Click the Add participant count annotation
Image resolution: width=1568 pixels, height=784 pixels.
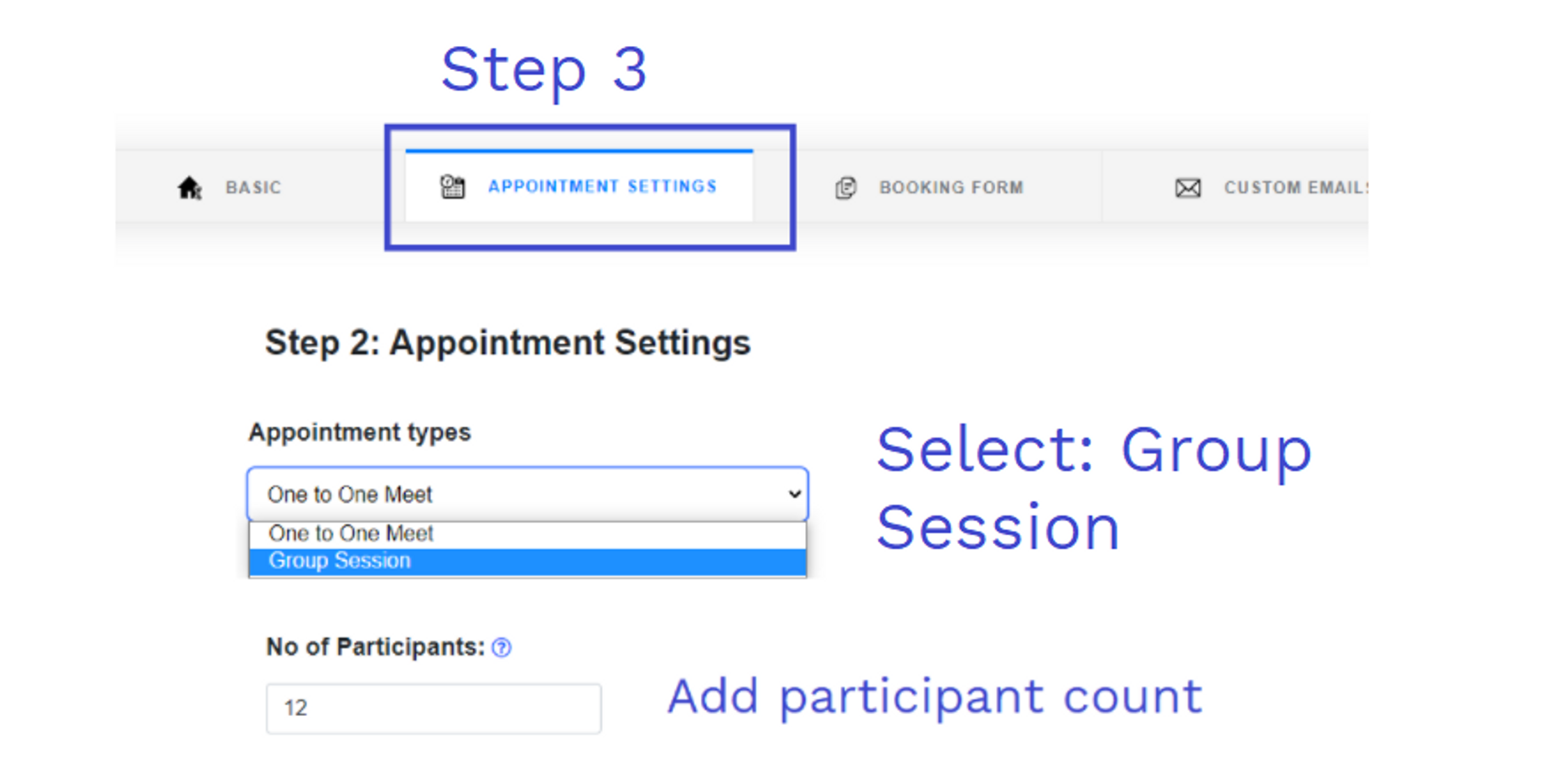click(x=935, y=697)
